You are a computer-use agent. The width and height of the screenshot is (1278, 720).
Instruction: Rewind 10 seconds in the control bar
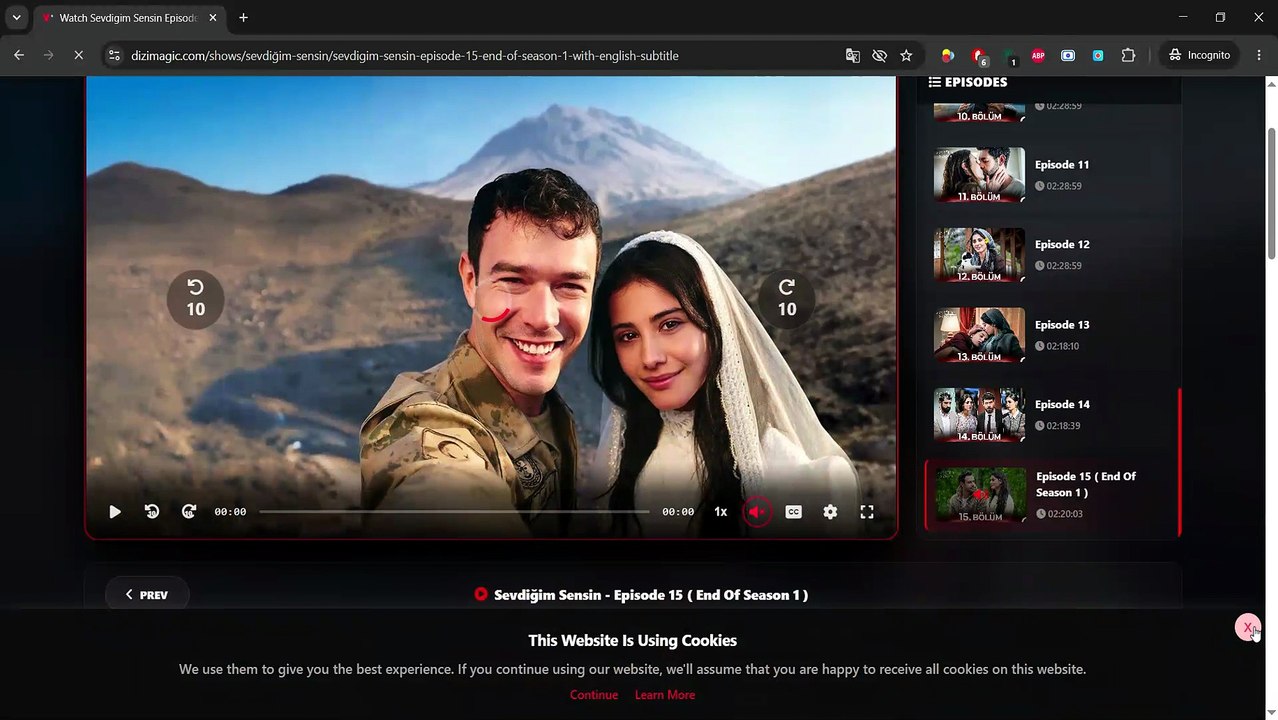152,512
